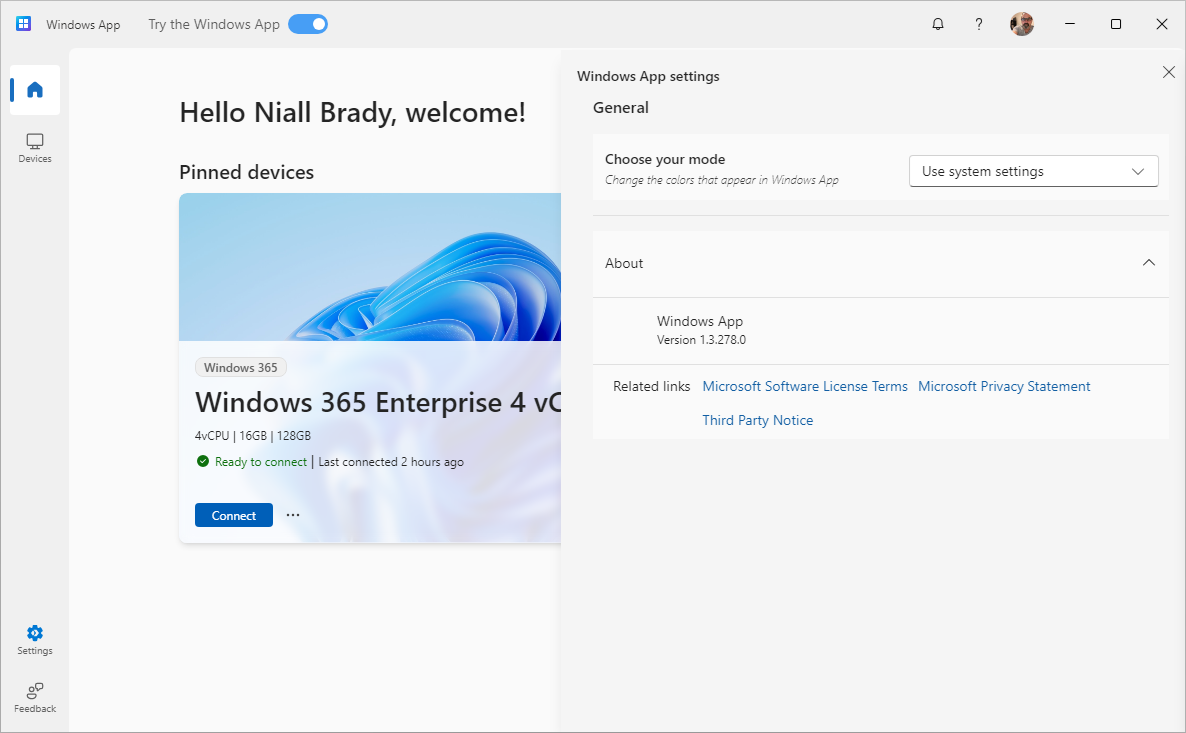Open the notifications bell
The width and height of the screenshot is (1186, 733).
click(938, 24)
